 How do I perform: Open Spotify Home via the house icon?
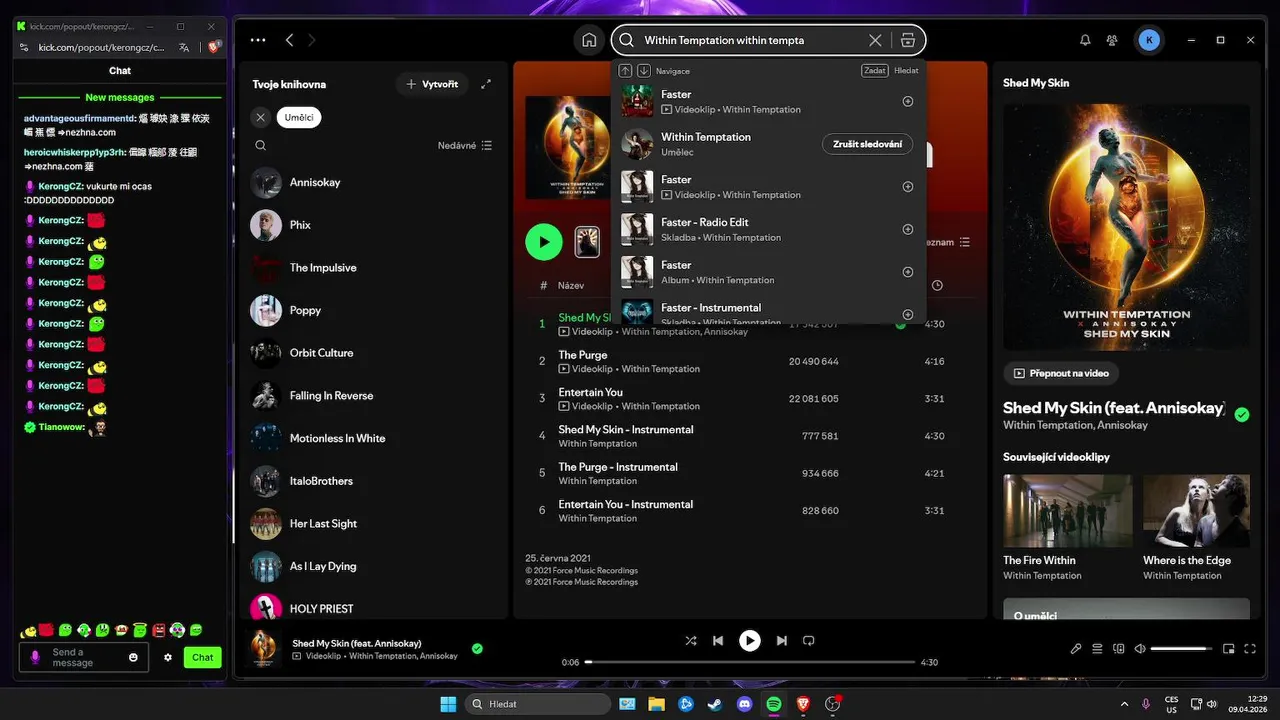pos(589,40)
